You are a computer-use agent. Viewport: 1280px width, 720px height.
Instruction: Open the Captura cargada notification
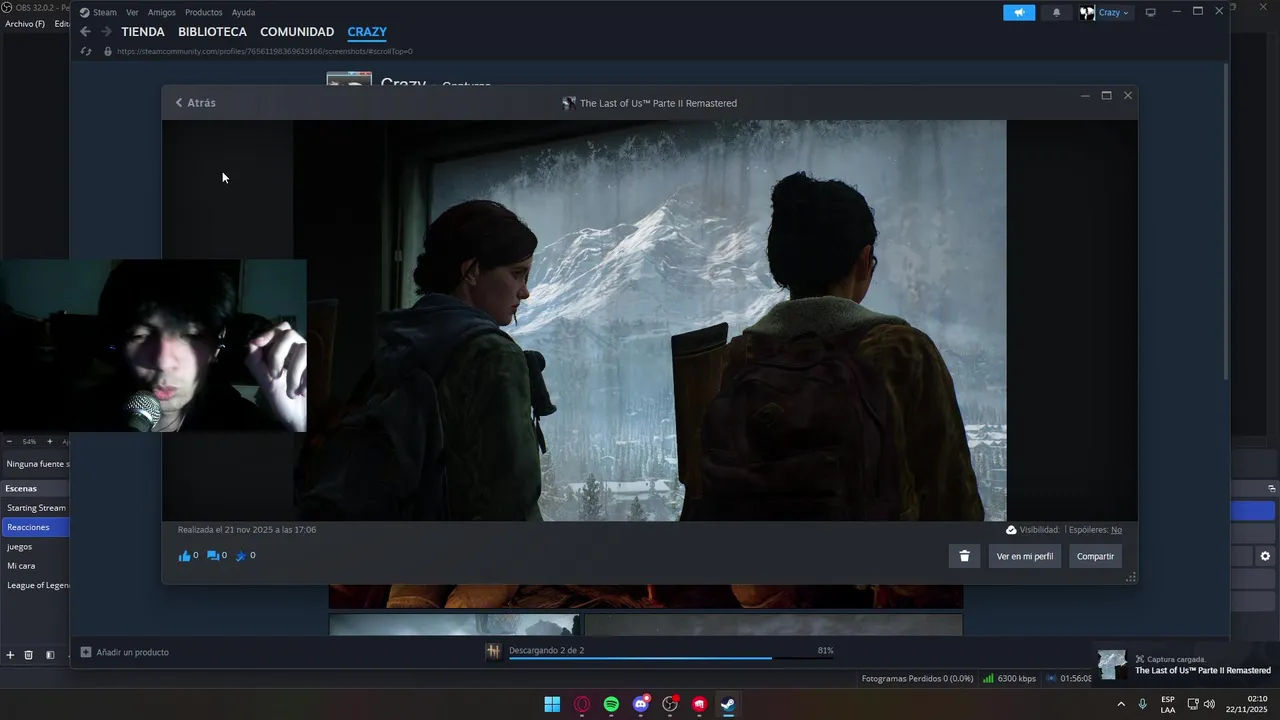click(x=1185, y=665)
